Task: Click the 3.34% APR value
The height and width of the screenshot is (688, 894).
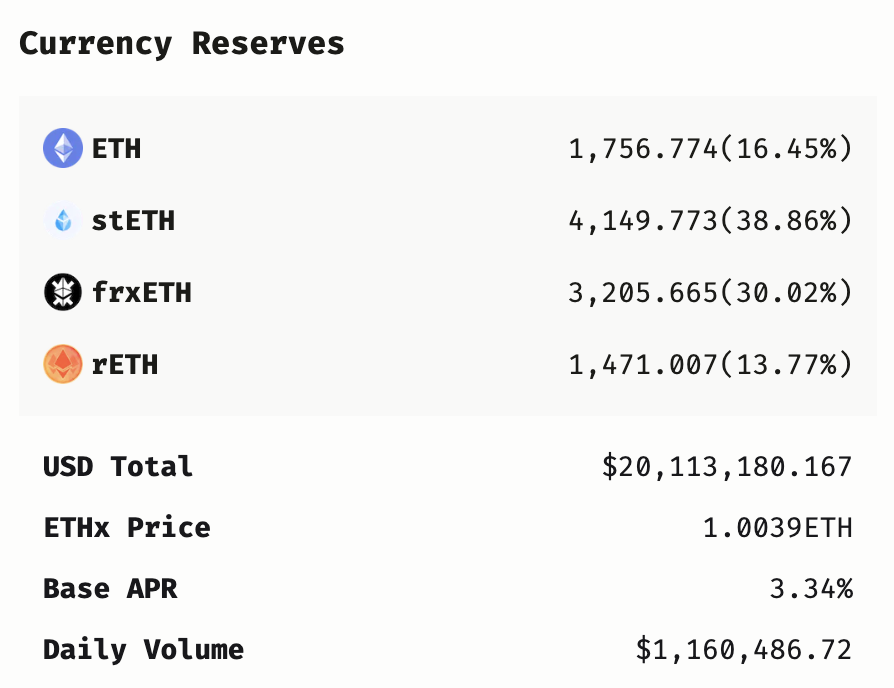Action: (811, 589)
